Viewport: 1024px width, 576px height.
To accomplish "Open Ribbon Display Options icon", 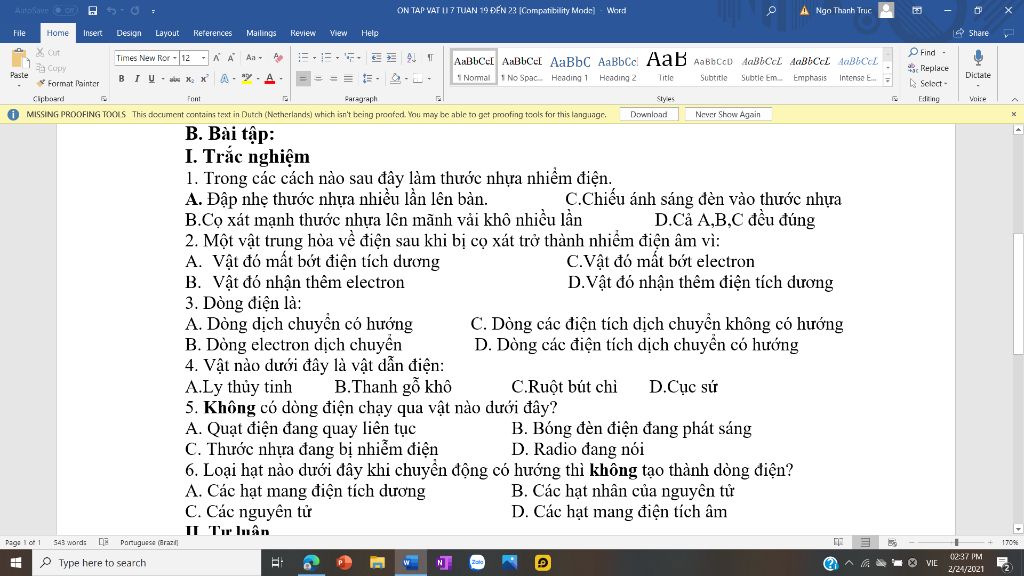I will pyautogui.click(x=917, y=10).
